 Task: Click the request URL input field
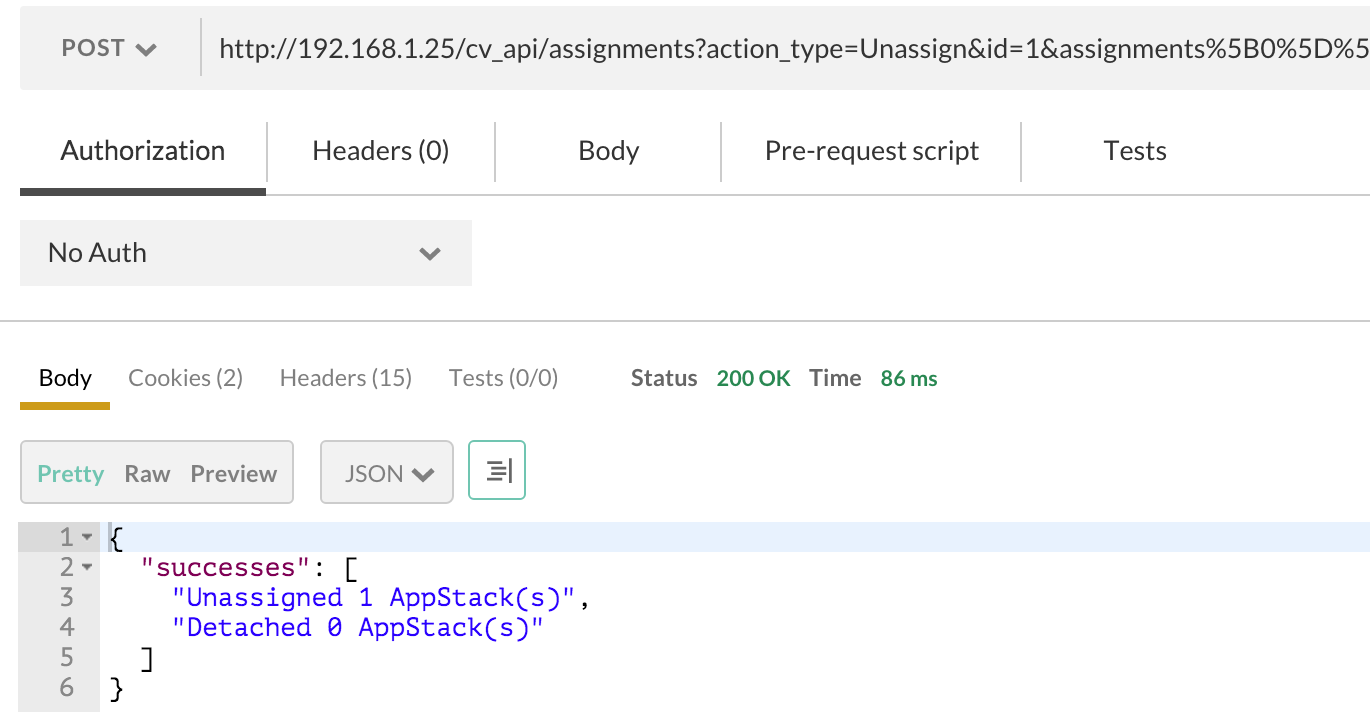pos(780,48)
